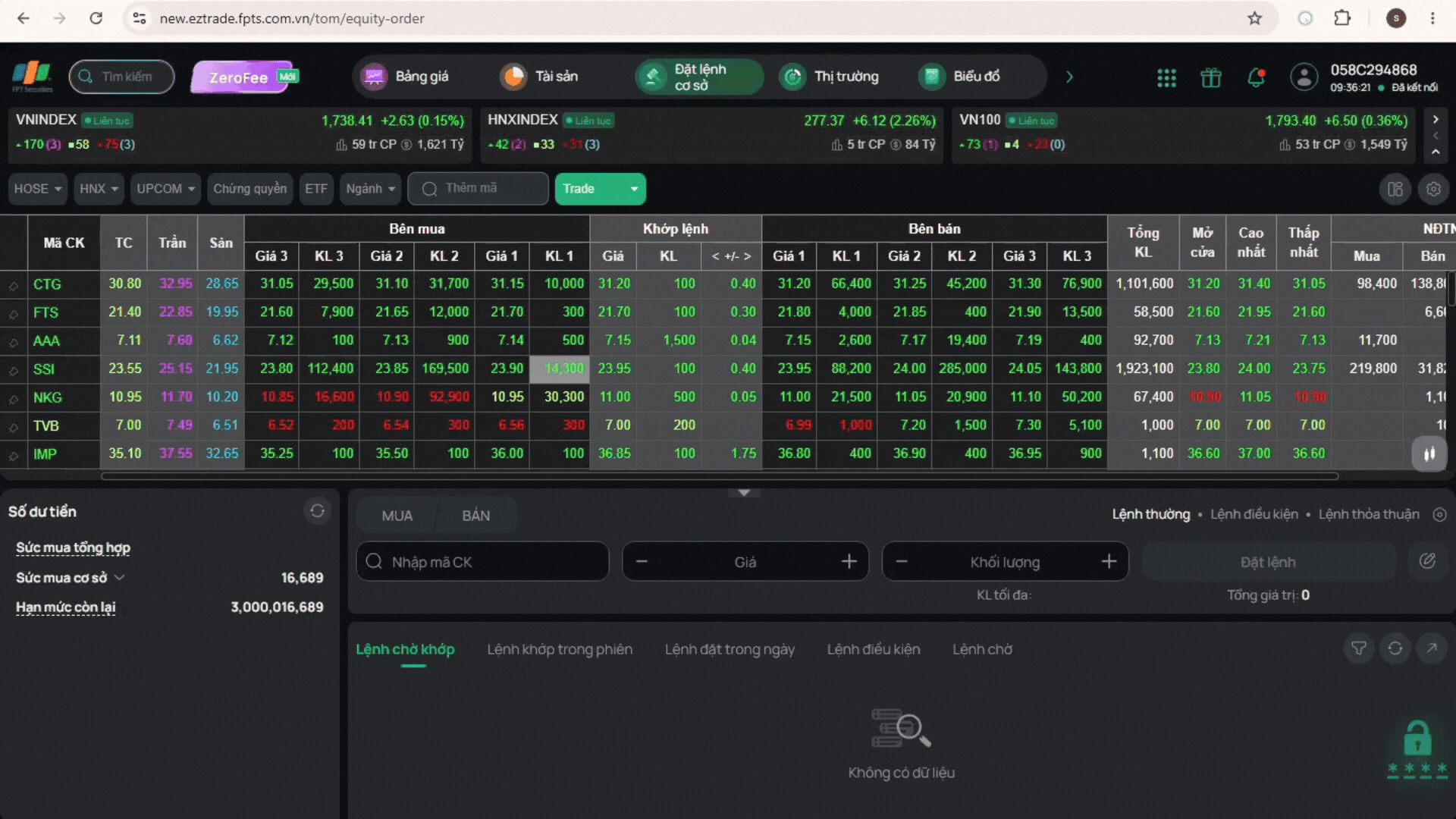Viewport: 1456px width, 819px height.
Task: Increase price with Giá plus button
Action: 849,561
